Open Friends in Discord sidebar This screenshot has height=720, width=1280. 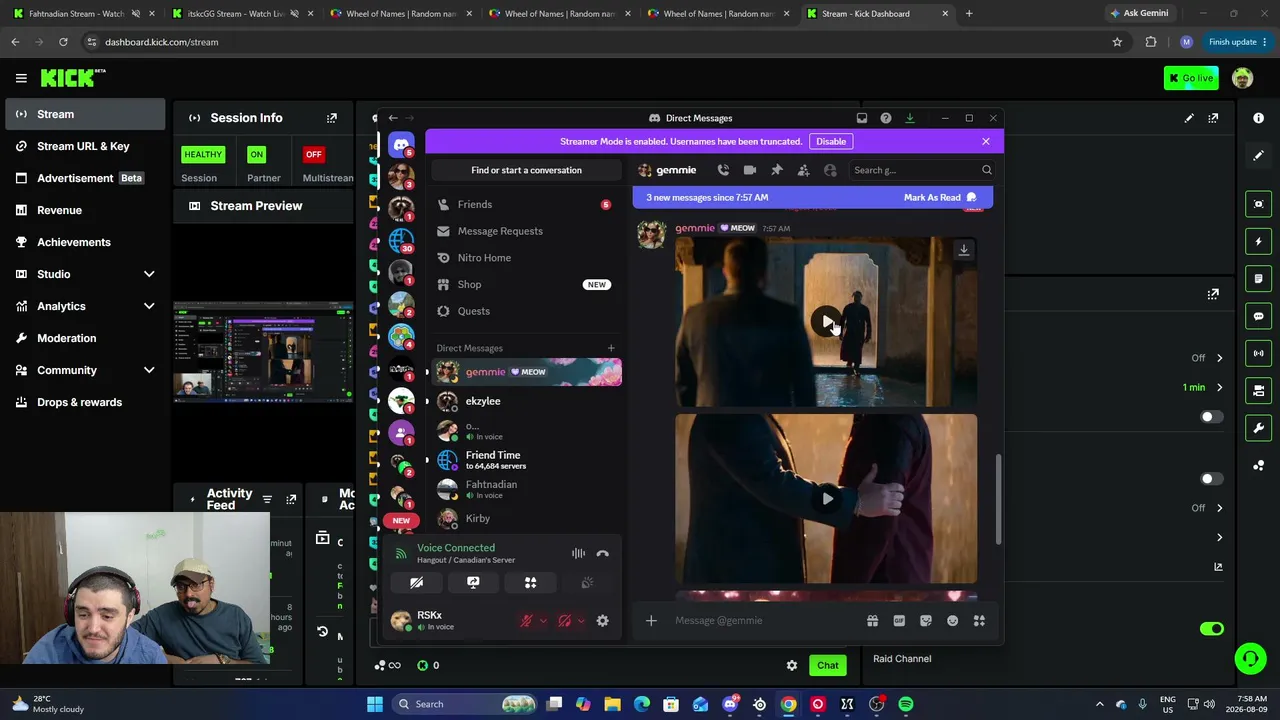point(525,204)
